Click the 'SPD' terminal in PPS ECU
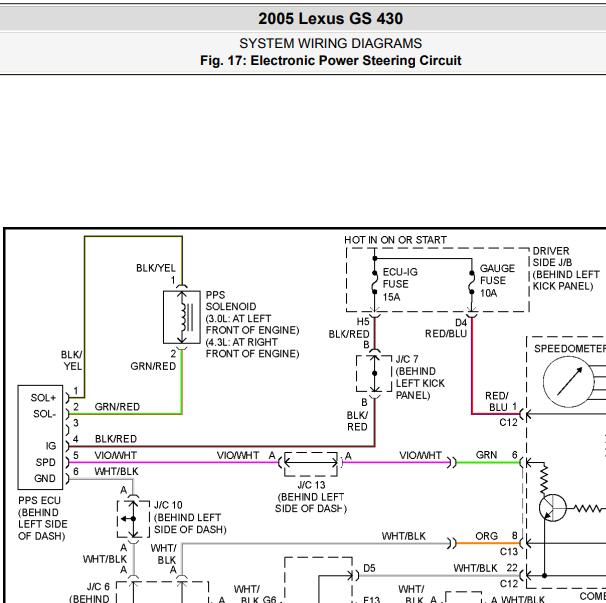The height and width of the screenshot is (603, 606). (x=46, y=462)
